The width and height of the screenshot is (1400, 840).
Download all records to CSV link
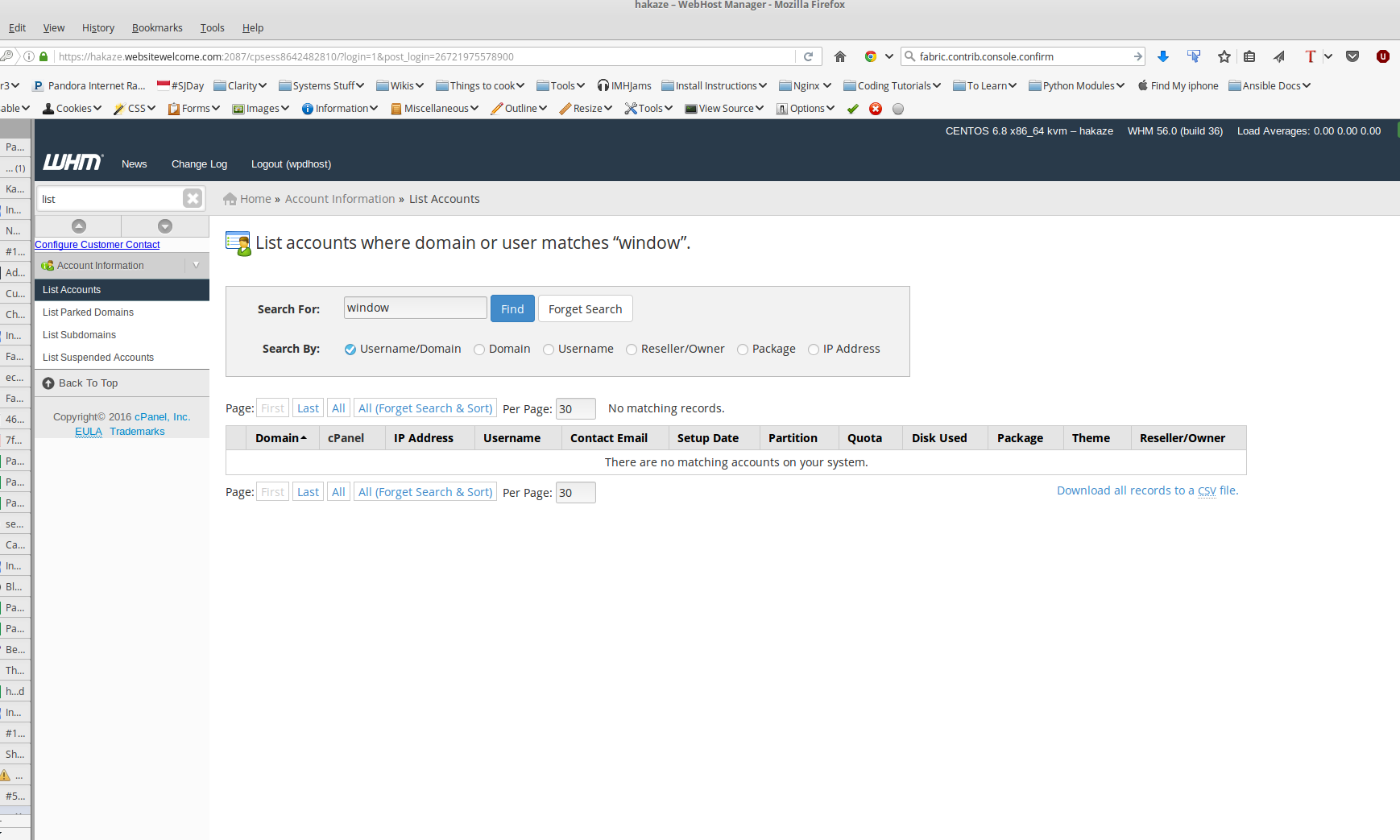[x=1147, y=490]
